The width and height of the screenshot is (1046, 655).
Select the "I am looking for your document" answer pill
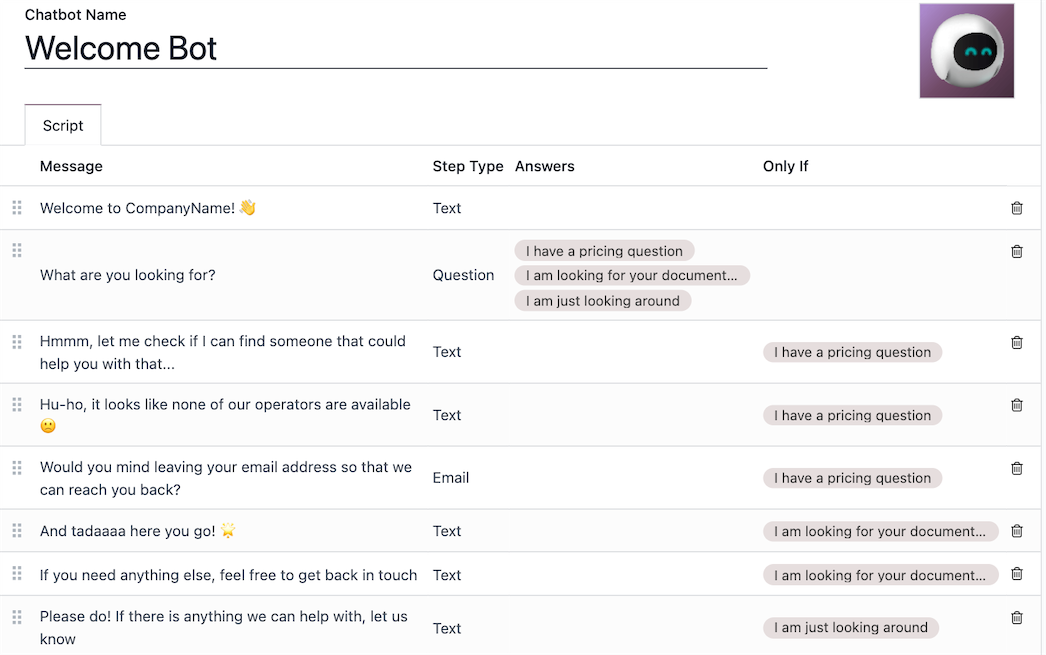[x=632, y=275]
